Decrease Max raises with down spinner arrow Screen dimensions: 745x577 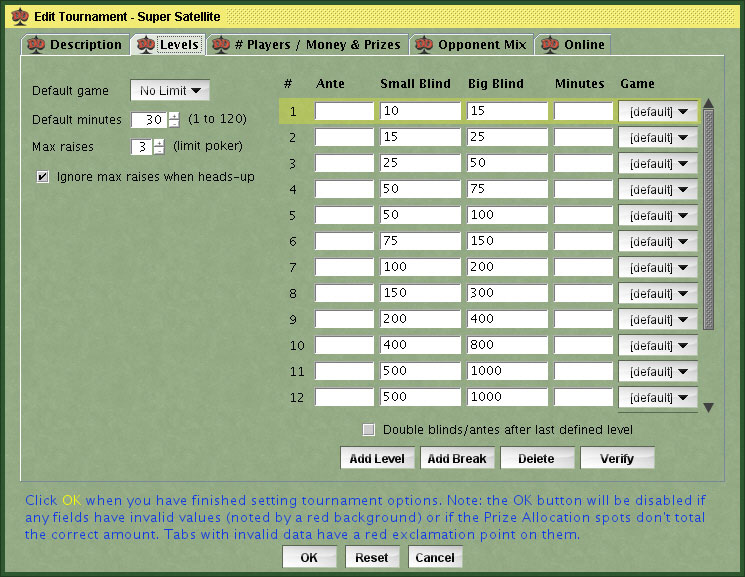pyautogui.click(x=158, y=152)
